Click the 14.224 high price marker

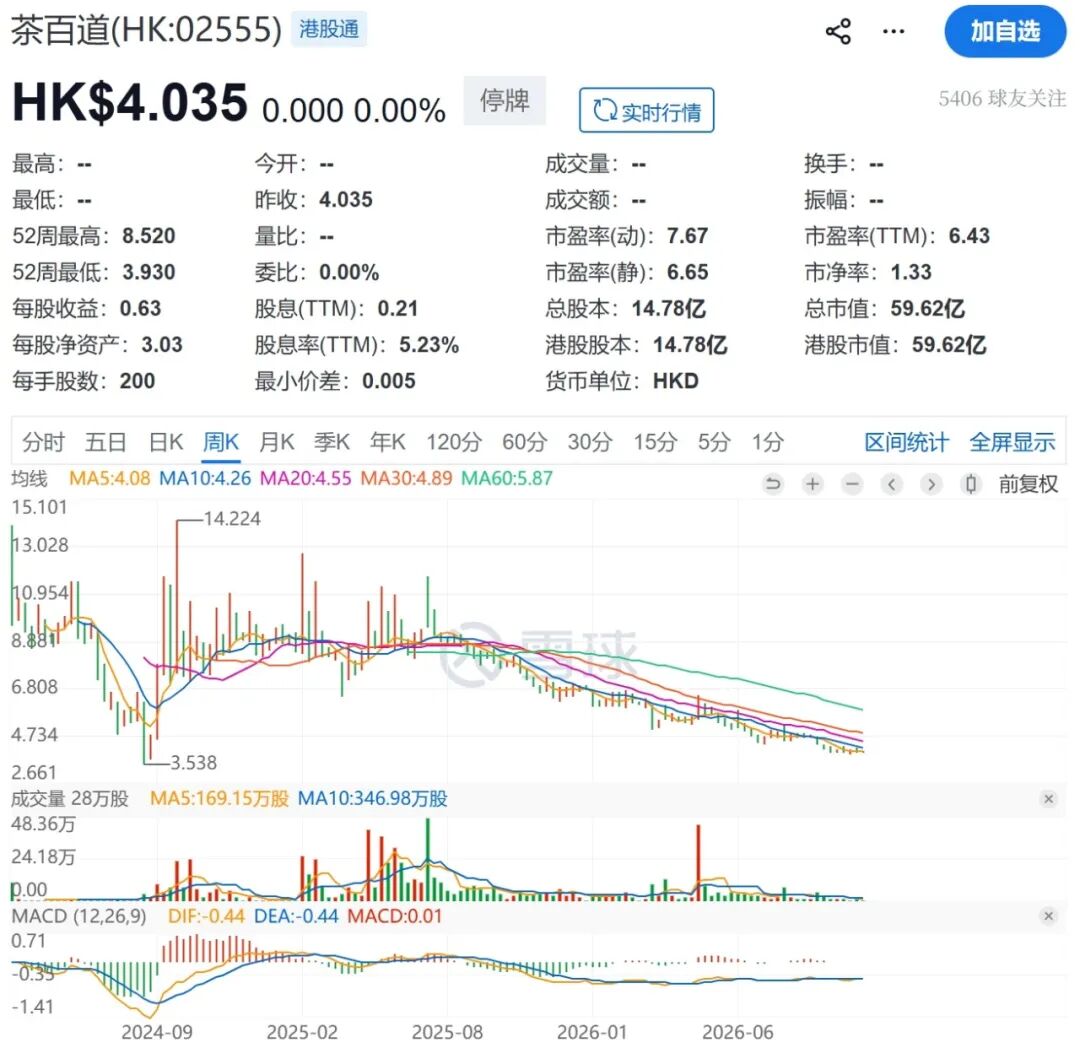[232, 519]
